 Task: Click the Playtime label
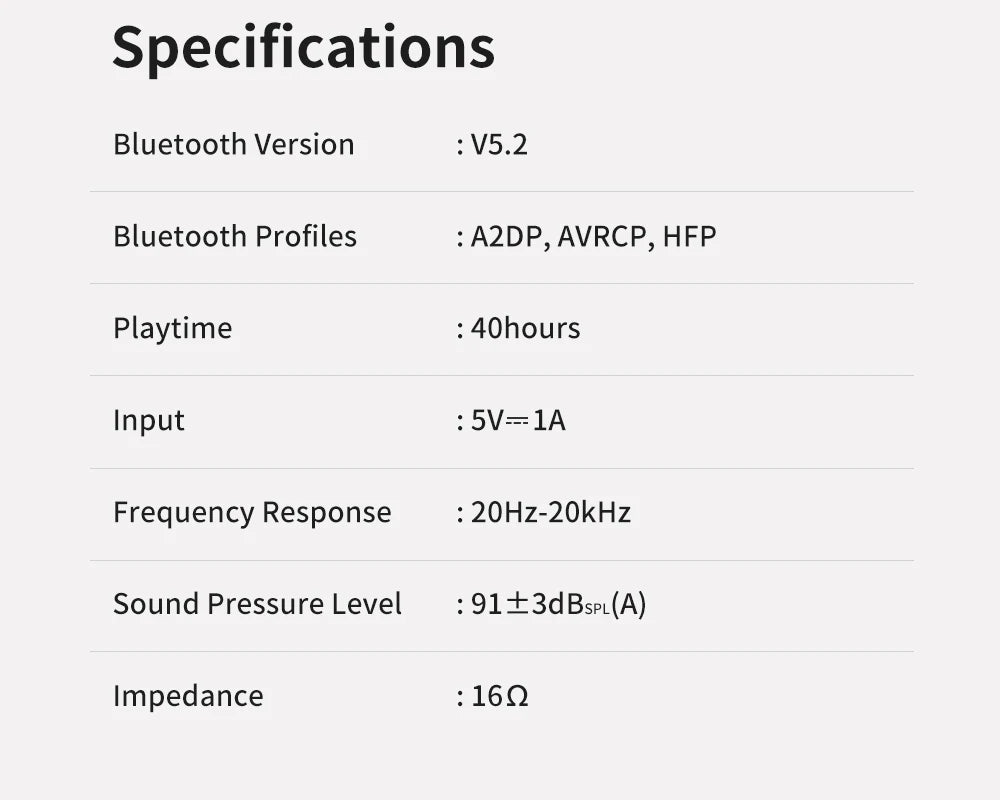(172, 328)
